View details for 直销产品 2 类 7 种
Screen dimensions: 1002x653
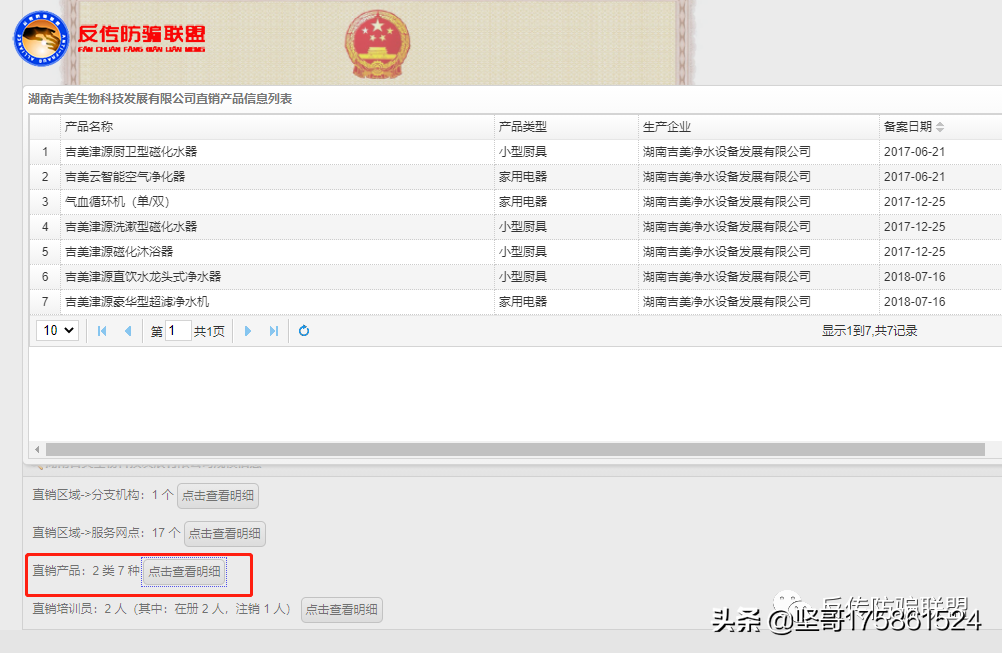[185, 572]
